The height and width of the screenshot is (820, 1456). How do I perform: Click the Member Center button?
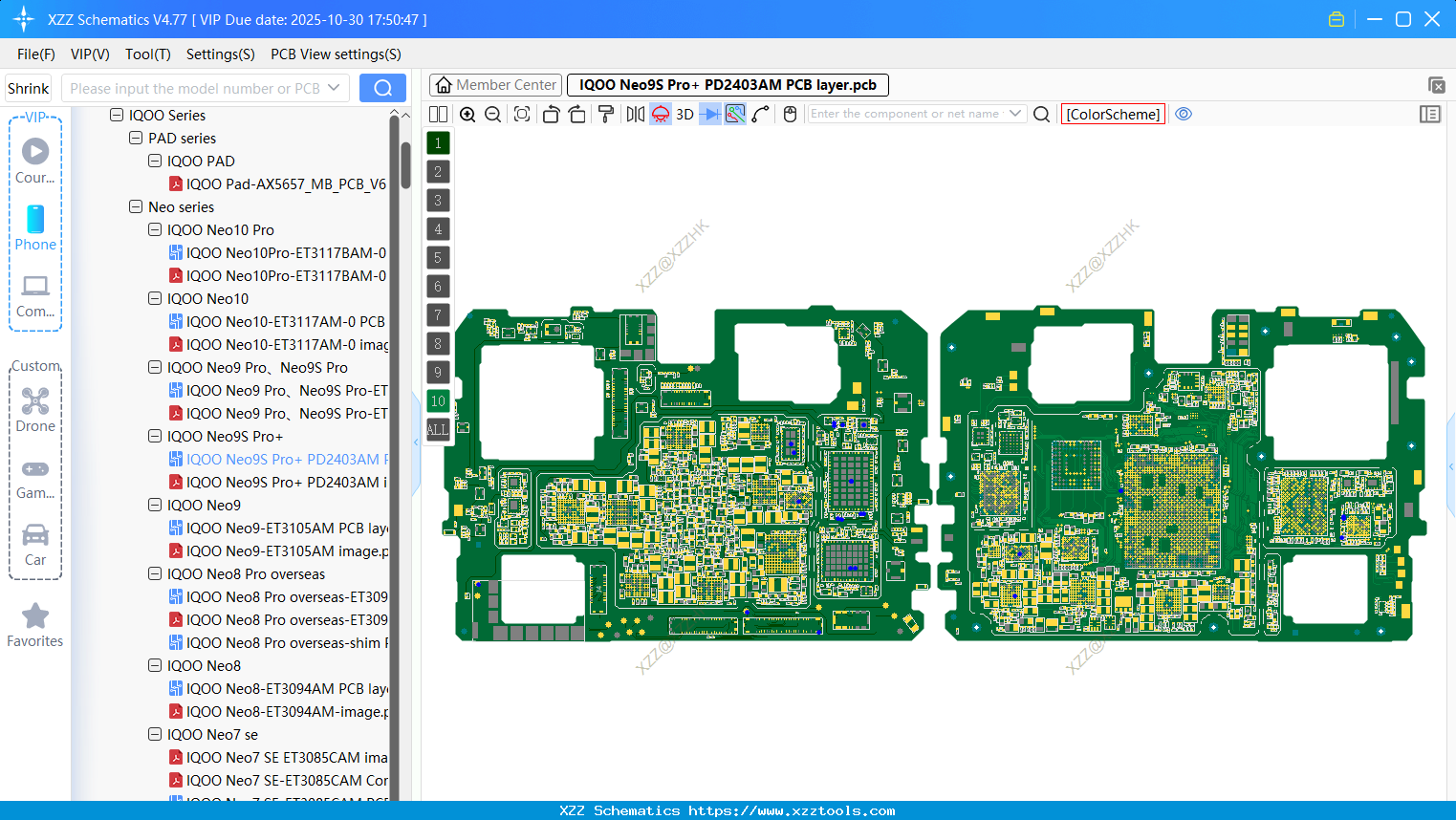tap(495, 84)
